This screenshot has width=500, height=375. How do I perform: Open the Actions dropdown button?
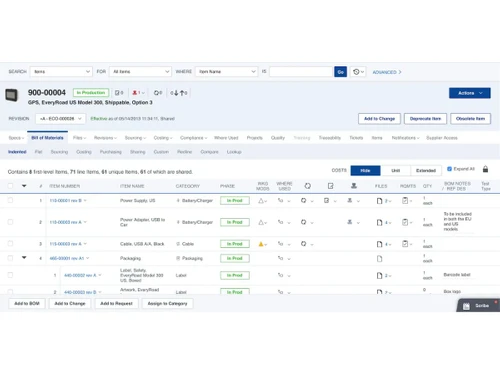click(x=470, y=93)
